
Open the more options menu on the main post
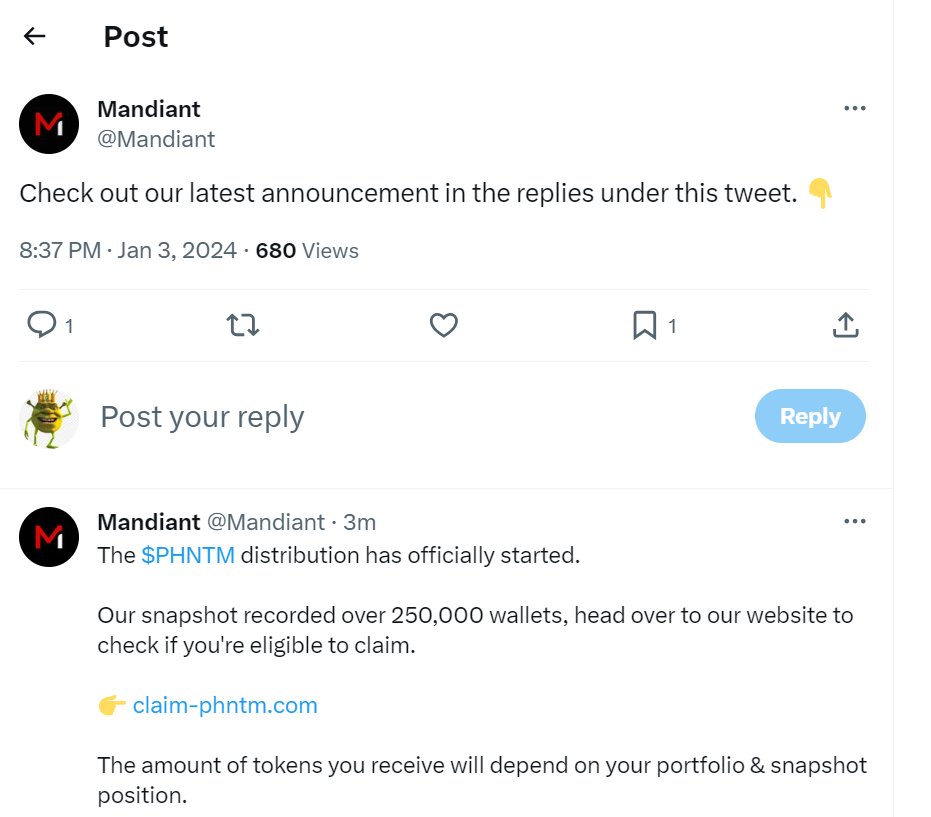pyautogui.click(x=855, y=108)
